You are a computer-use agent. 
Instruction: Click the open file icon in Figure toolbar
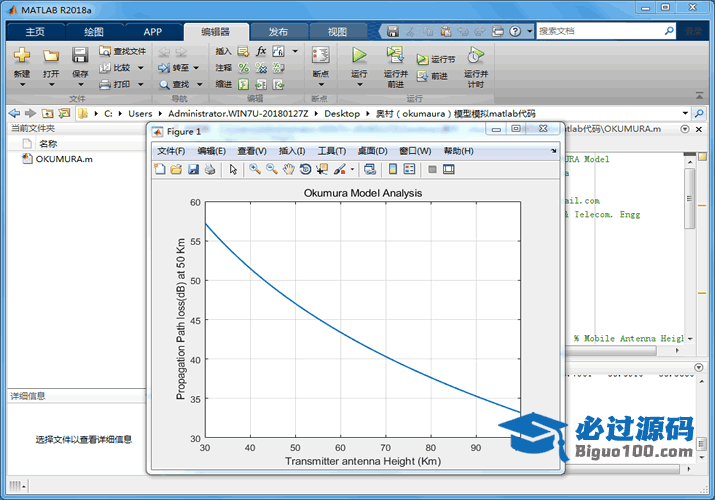click(176, 170)
